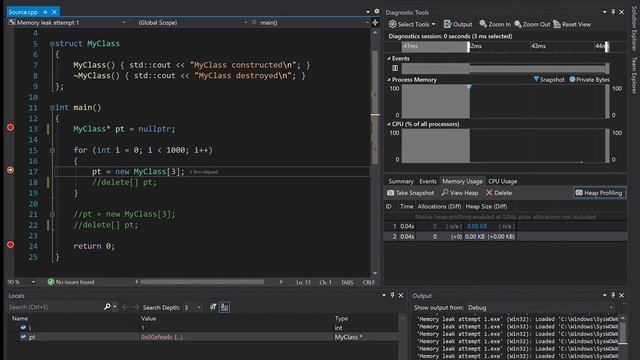Pin the Output panel
Image resolution: width=640 pixels, height=360 pixels.
(613, 295)
